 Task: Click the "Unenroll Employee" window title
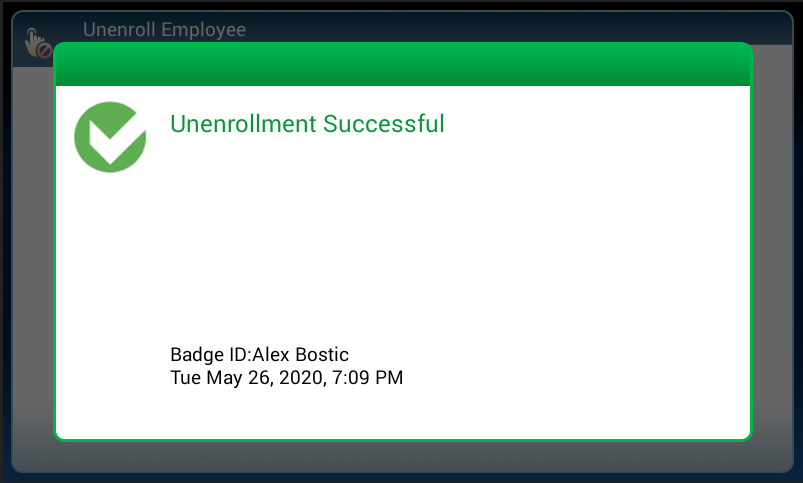[164, 30]
